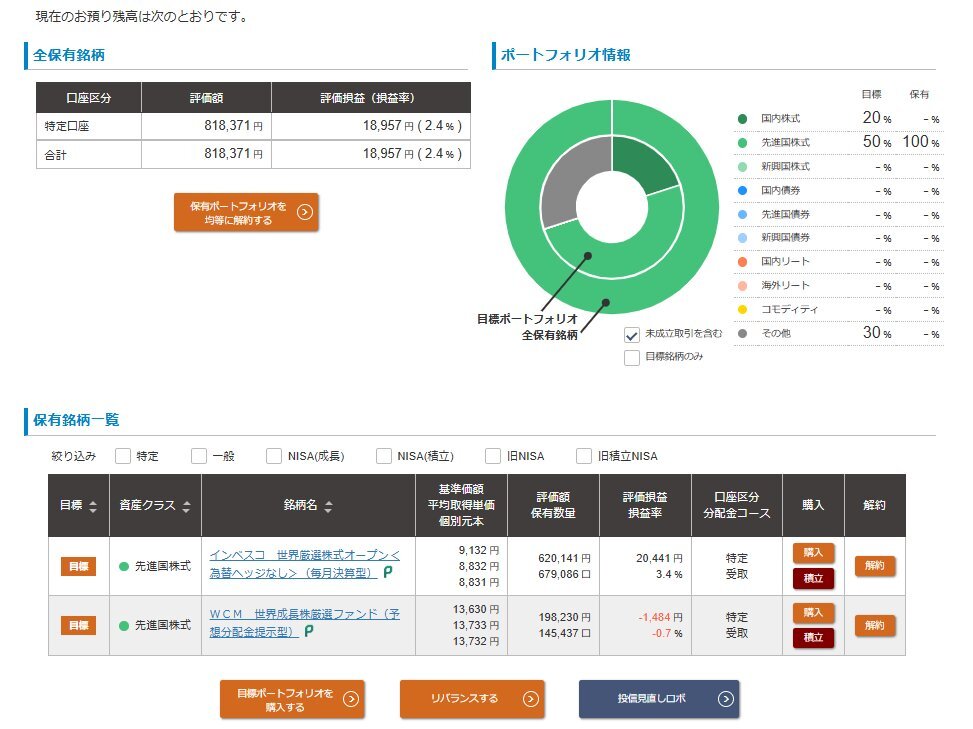The height and width of the screenshot is (729, 973).
Task: Click arrow icon on リバランスする button
Action: tap(523, 699)
